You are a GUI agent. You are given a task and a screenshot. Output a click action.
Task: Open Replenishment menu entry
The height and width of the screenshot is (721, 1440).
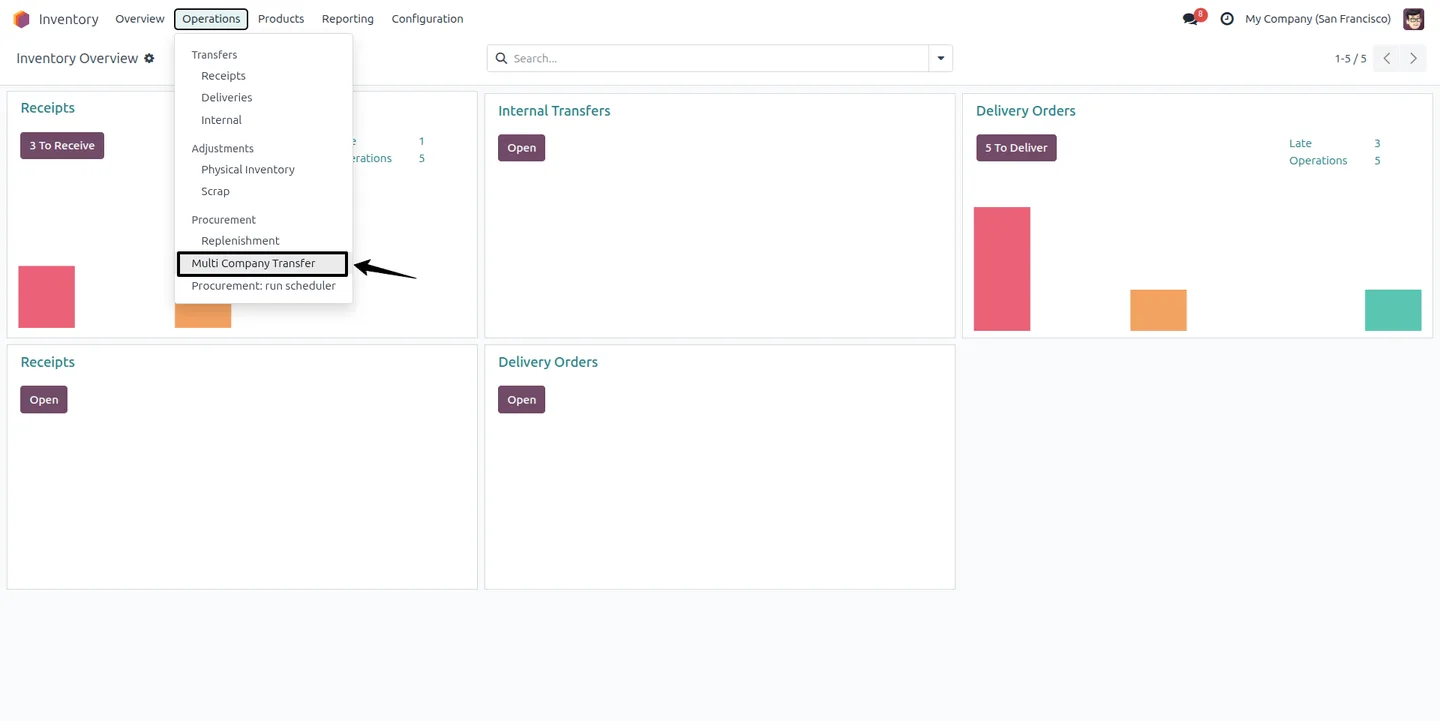tap(240, 241)
